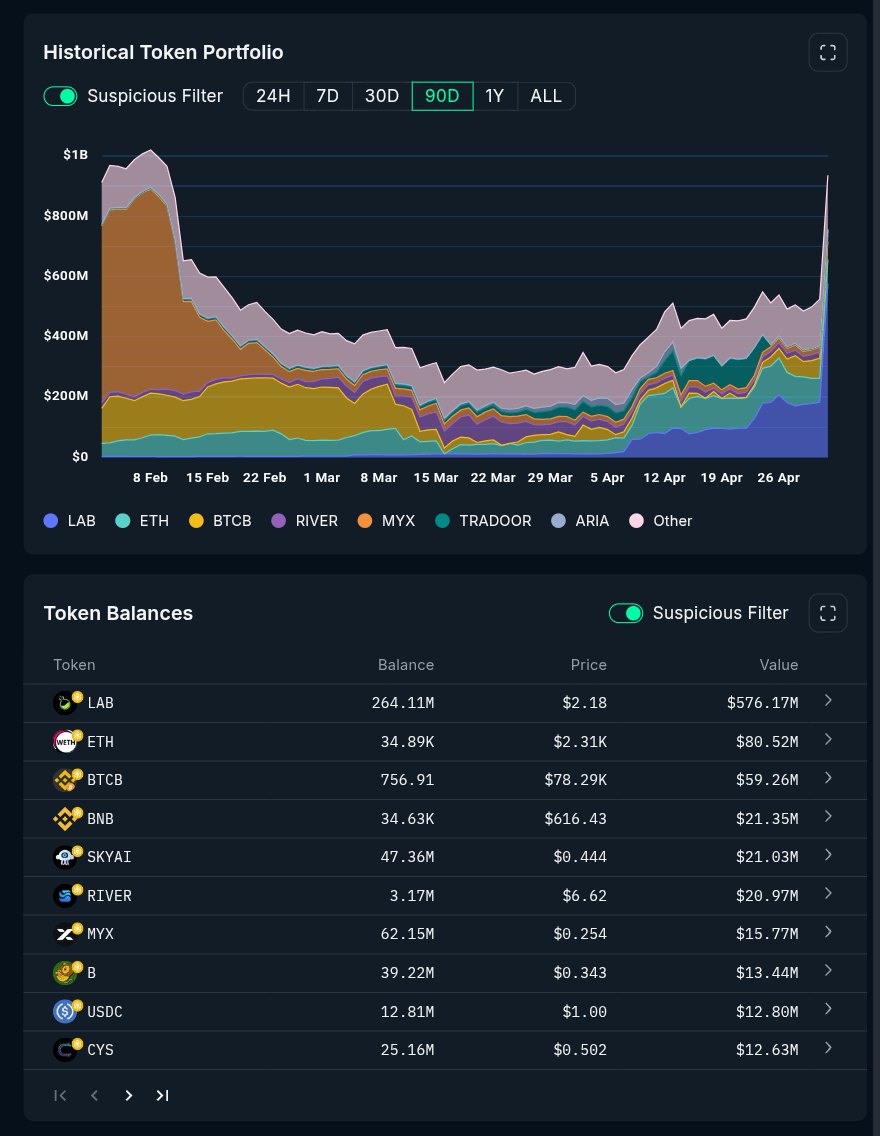The image size is (880, 1136).
Task: Select the 30D time range
Action: tap(382, 96)
